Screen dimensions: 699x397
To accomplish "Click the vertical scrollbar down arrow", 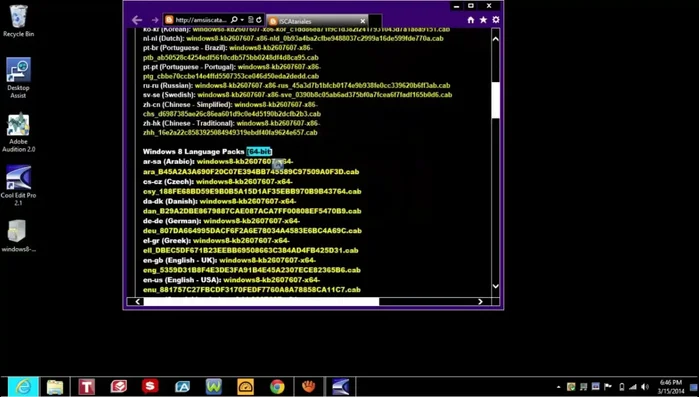I will tap(495, 286).
